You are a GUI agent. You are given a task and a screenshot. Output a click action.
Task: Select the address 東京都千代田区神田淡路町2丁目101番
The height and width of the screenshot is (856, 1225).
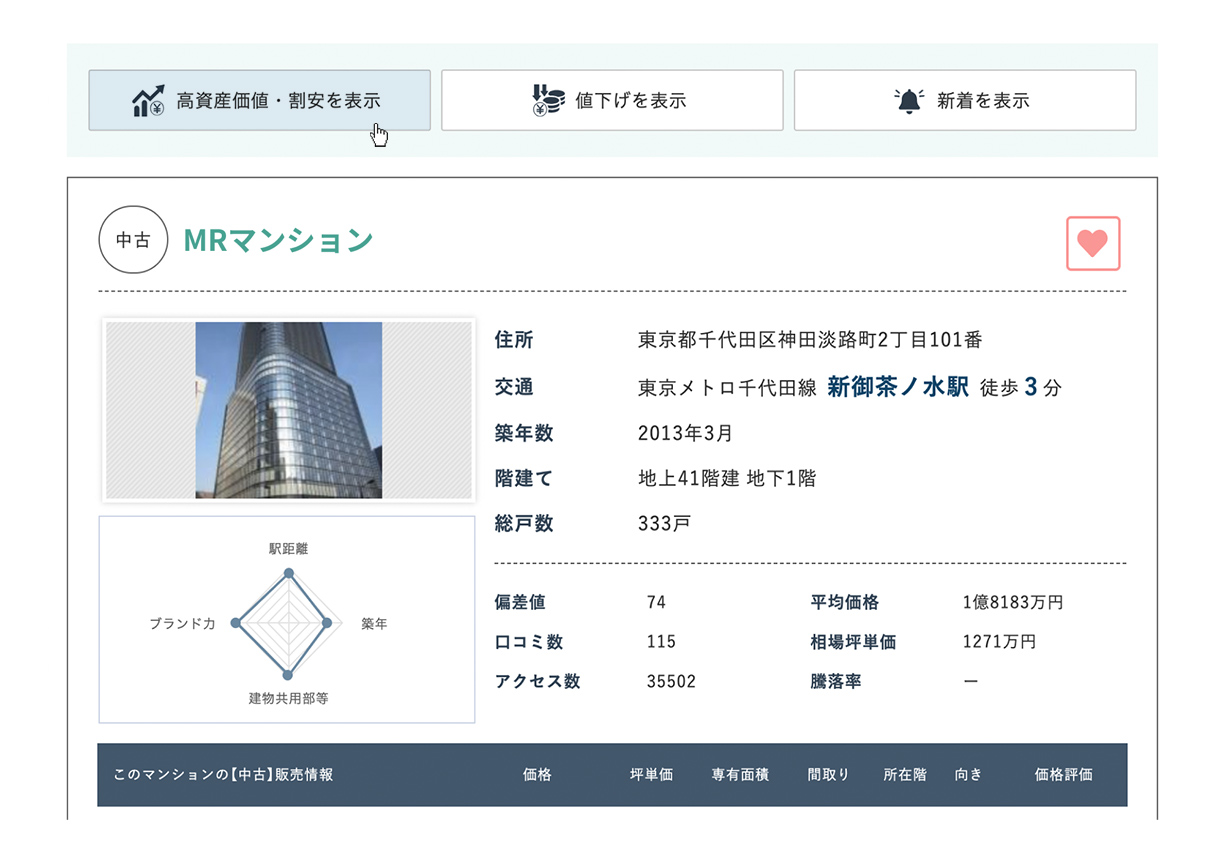(810, 340)
